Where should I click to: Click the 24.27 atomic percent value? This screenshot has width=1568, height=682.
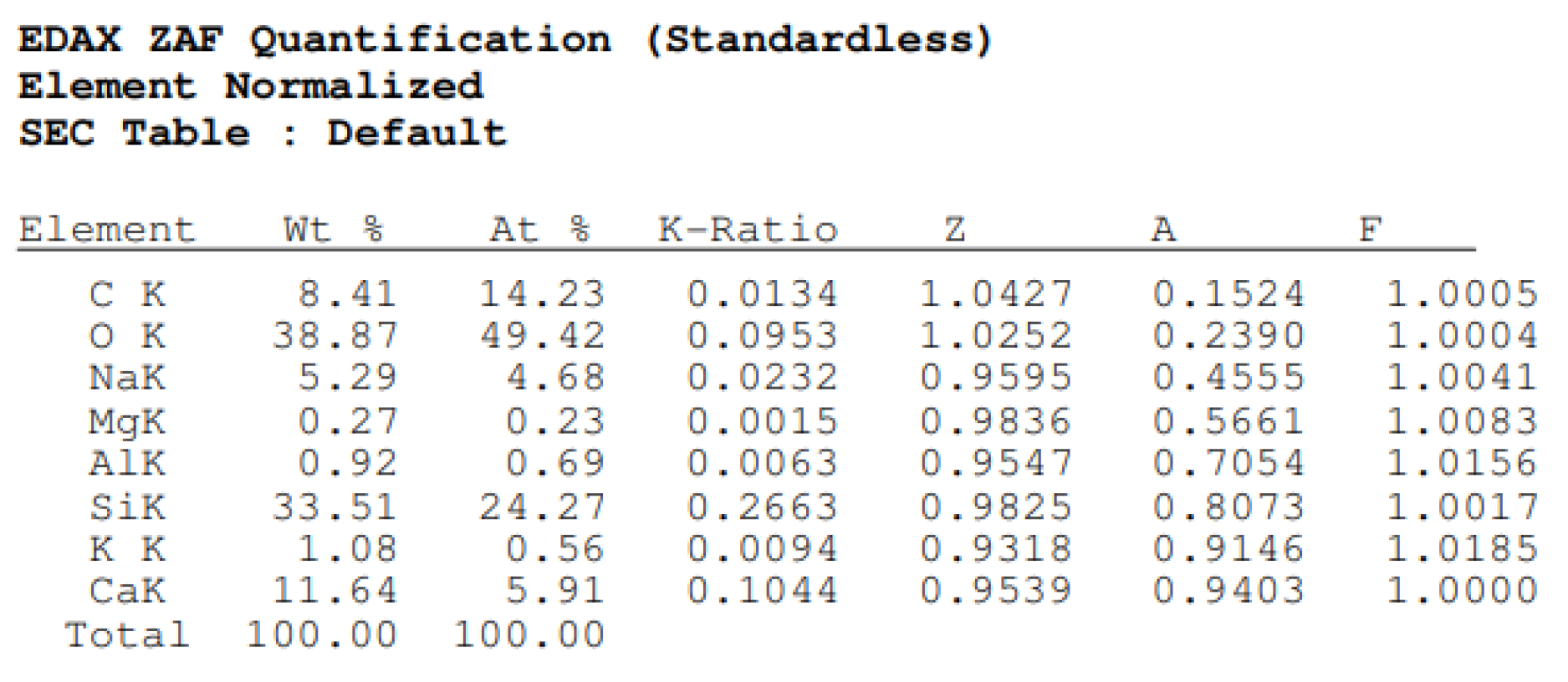542,506
